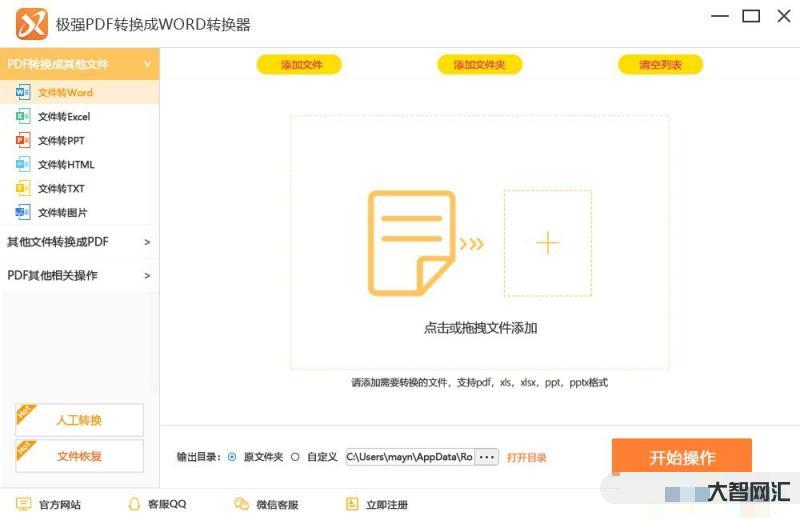The image size is (800, 520).
Task: Click the output directory path field
Action: coord(410,457)
